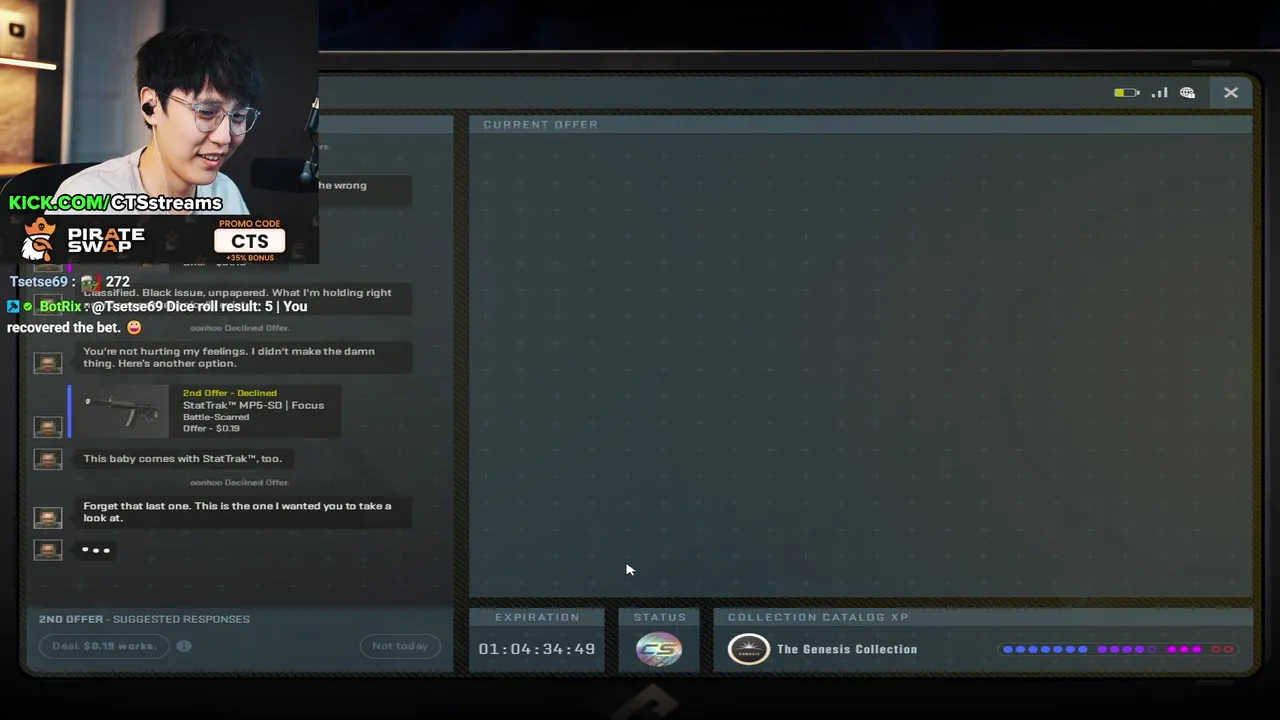
Task: Choose the 'Deal. $0.19 works.' response
Action: (105, 646)
